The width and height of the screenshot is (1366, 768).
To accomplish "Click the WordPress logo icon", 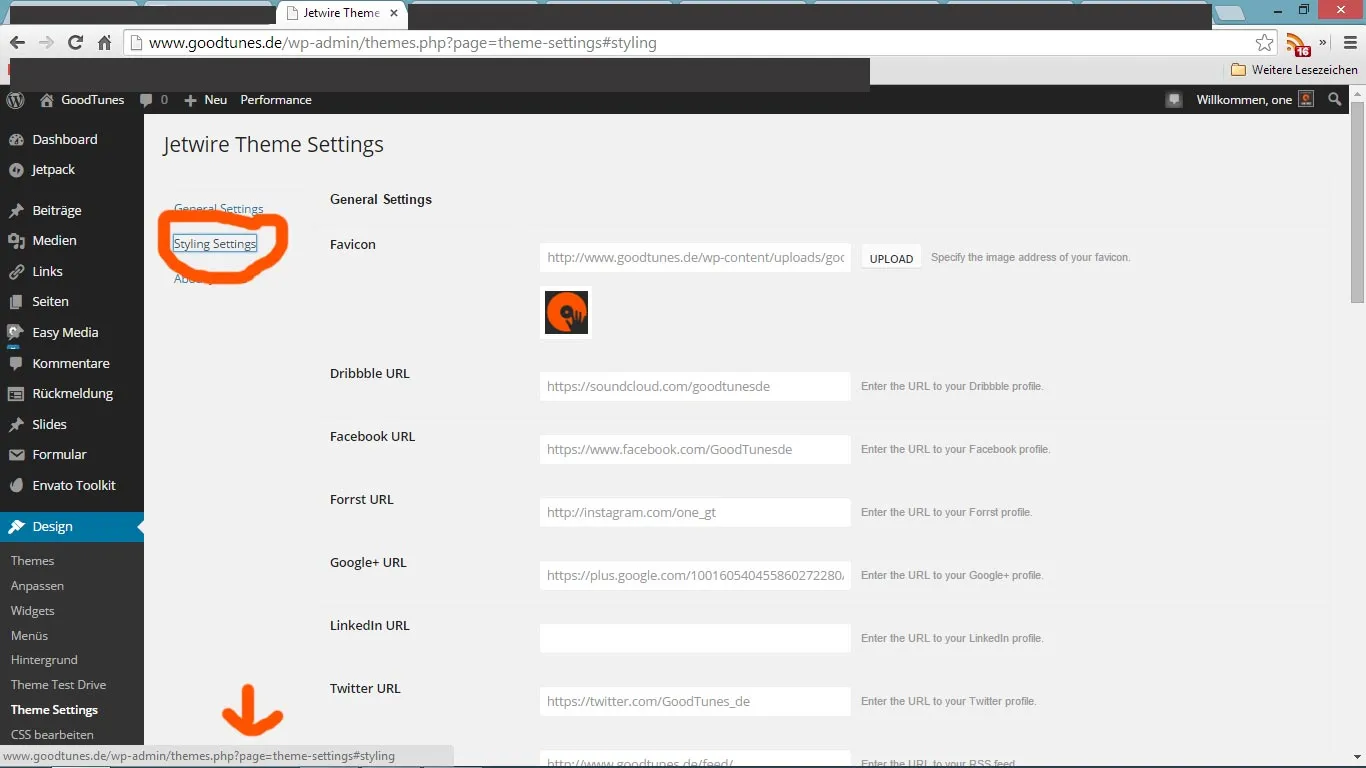I will (x=15, y=100).
